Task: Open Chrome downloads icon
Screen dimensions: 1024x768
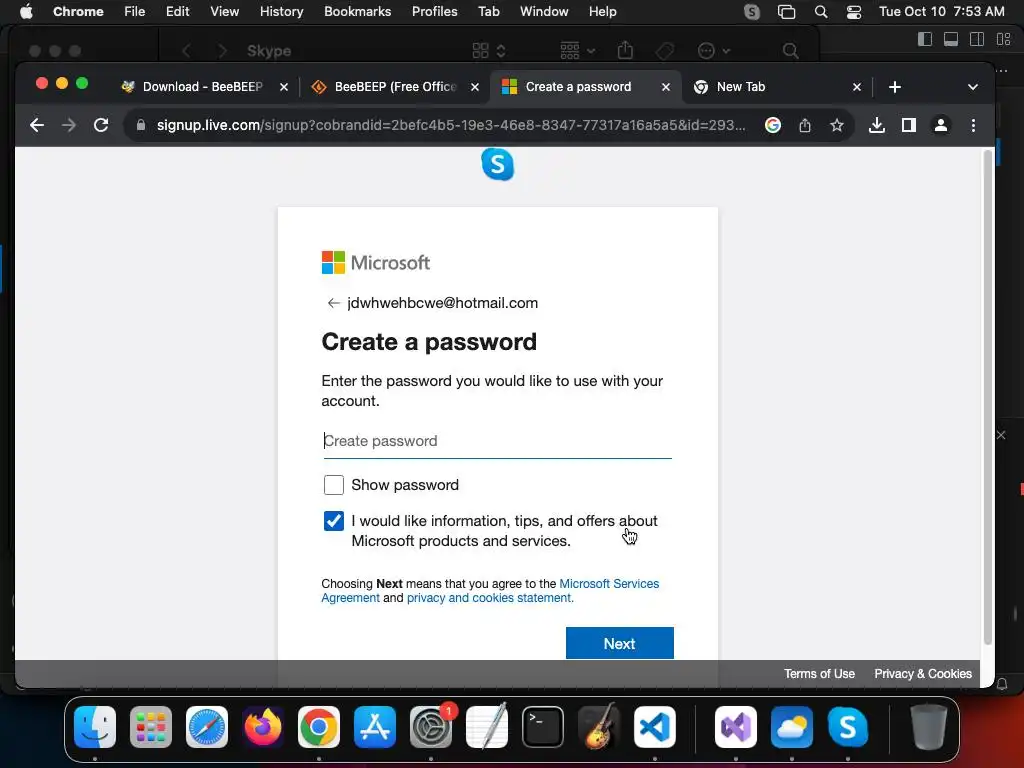Action: [877, 125]
